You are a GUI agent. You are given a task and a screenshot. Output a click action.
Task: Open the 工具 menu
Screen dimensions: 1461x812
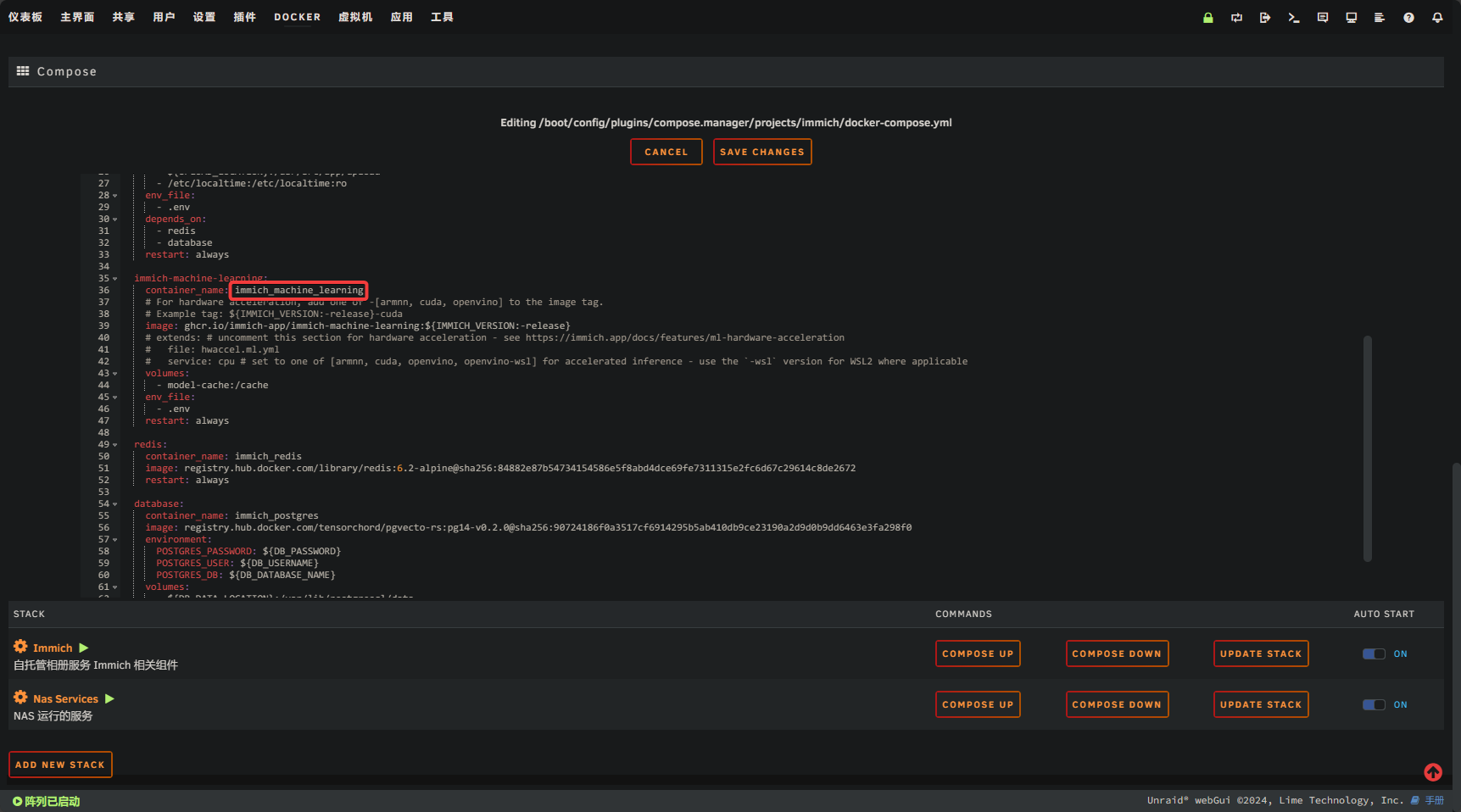coord(443,17)
